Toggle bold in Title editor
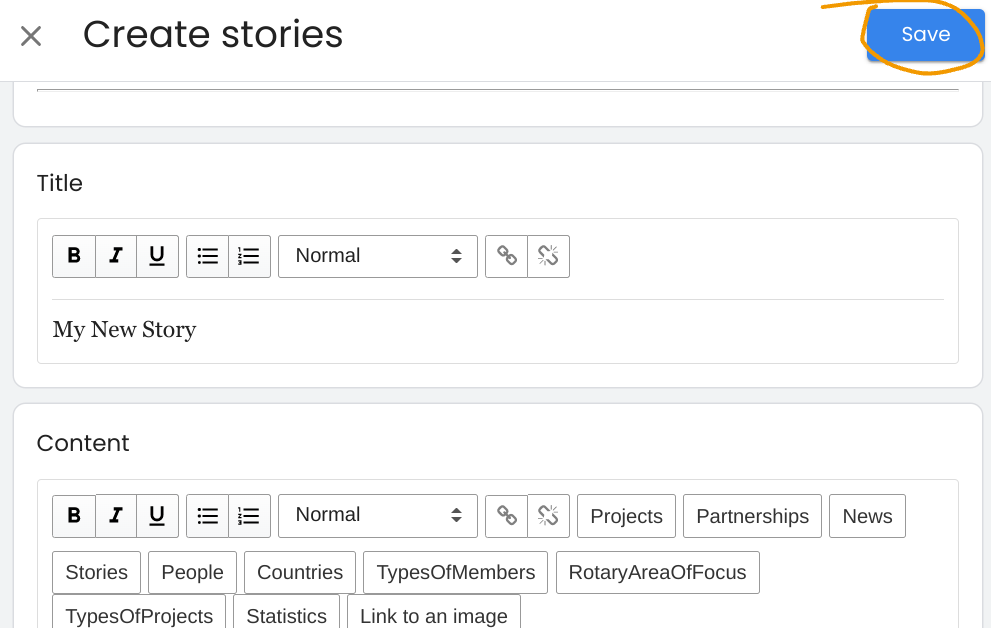Screen dimensions: 991x628 click(x=74, y=256)
